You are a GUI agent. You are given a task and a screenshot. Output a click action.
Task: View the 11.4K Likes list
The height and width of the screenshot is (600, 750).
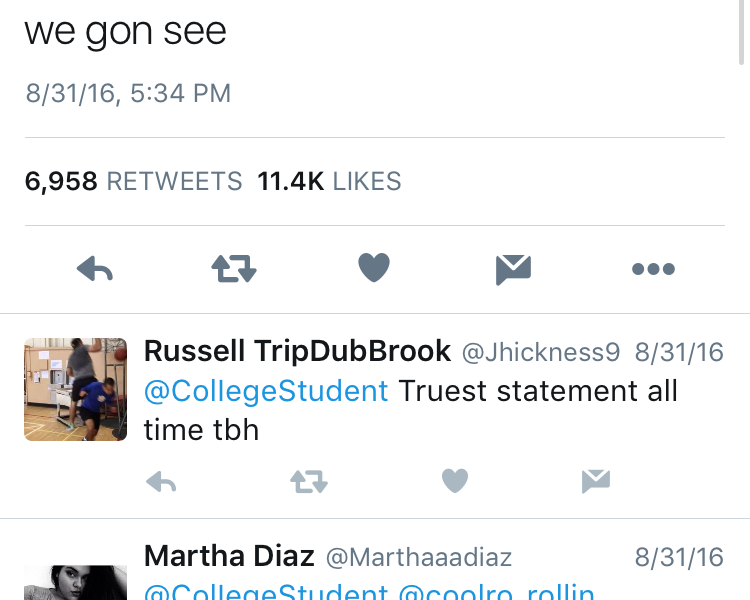pyautogui.click(x=329, y=181)
